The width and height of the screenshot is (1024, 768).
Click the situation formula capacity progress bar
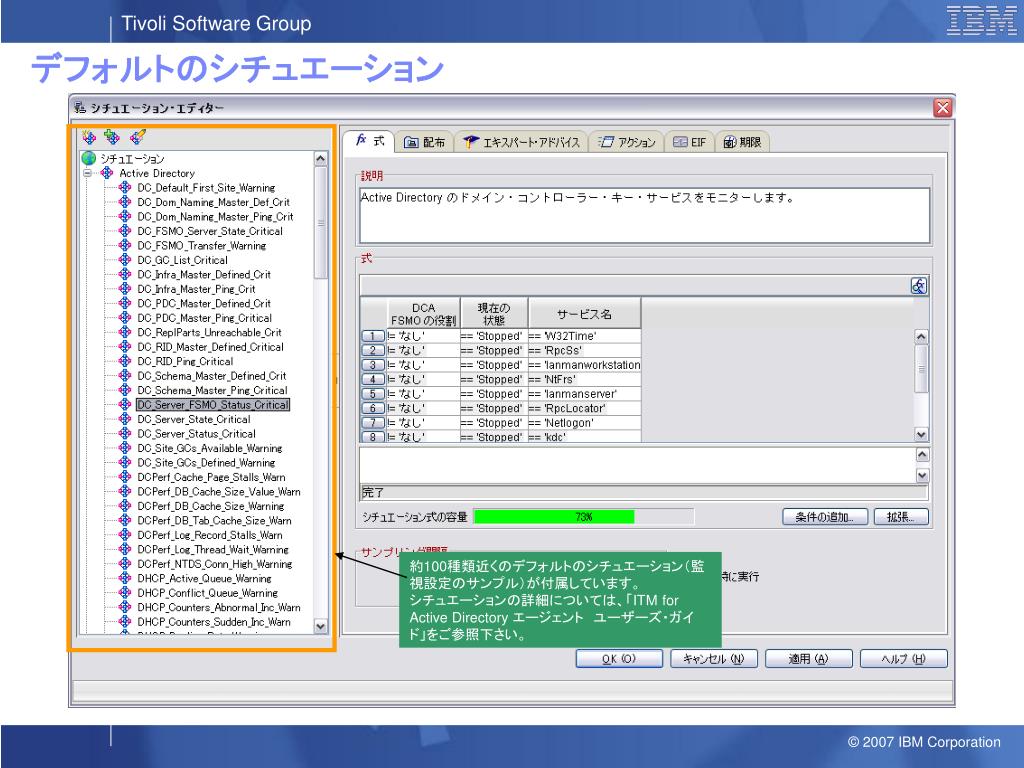[583, 517]
